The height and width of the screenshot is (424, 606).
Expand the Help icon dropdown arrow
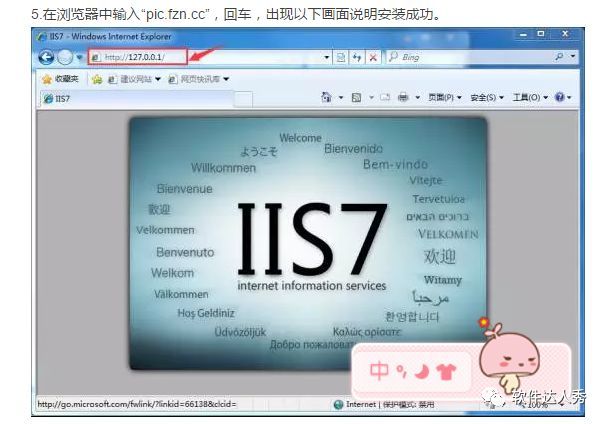click(x=569, y=97)
